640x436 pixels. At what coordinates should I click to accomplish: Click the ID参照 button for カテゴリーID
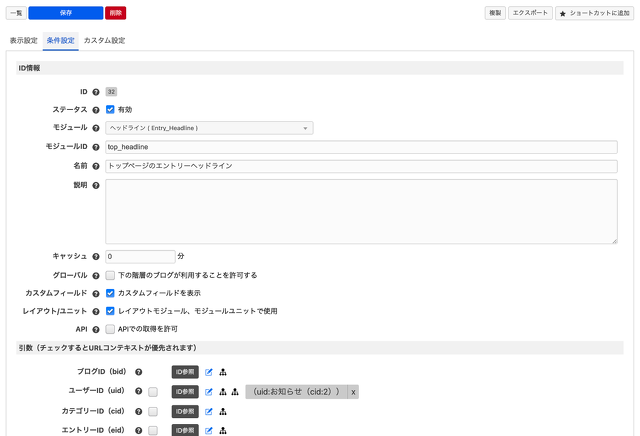pos(185,411)
